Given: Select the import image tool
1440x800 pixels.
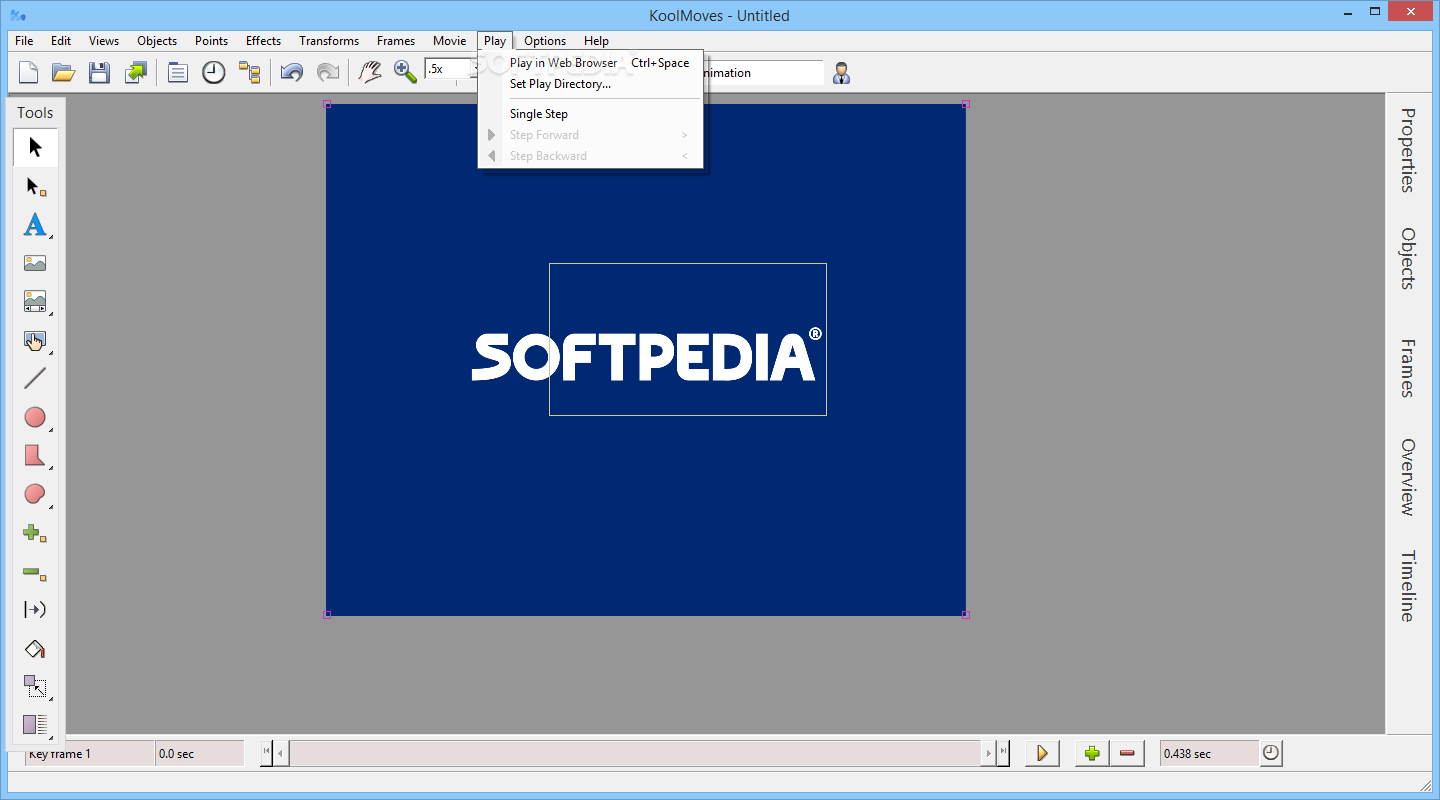Looking at the screenshot, I should click(35, 263).
